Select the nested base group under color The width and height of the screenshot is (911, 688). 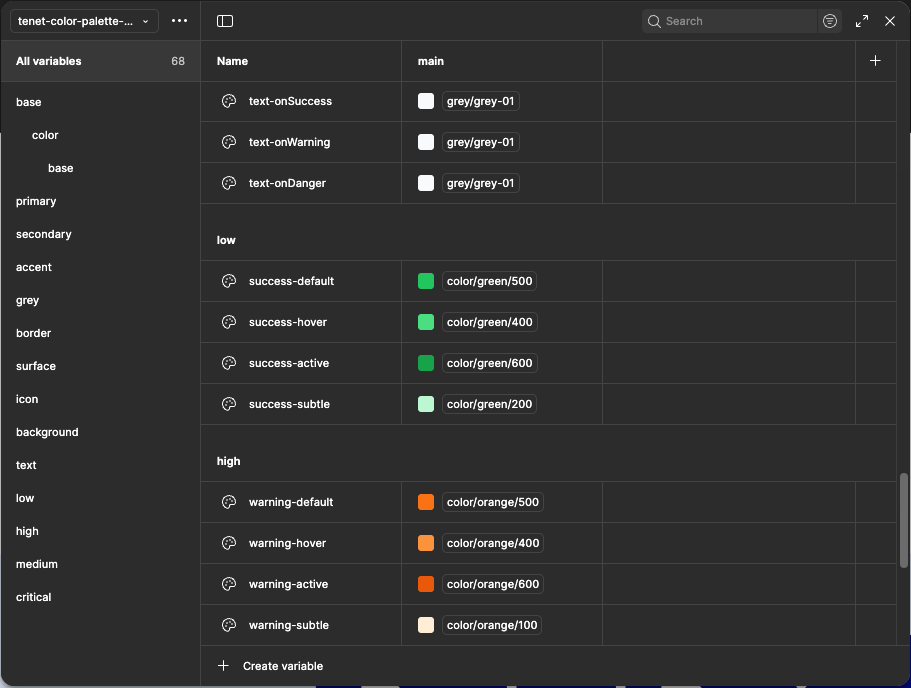pyautogui.click(x=60, y=169)
